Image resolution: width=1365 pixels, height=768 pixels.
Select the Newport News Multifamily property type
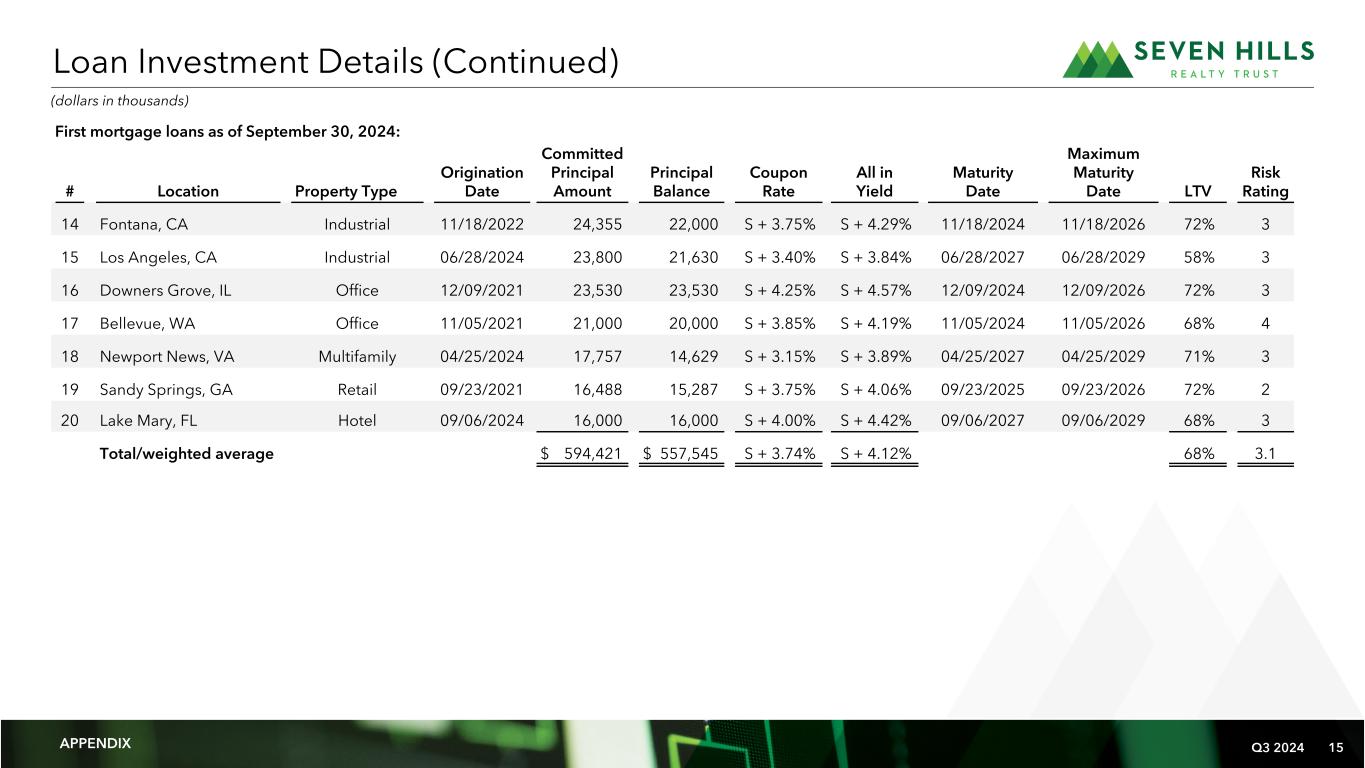pyautogui.click(x=357, y=356)
